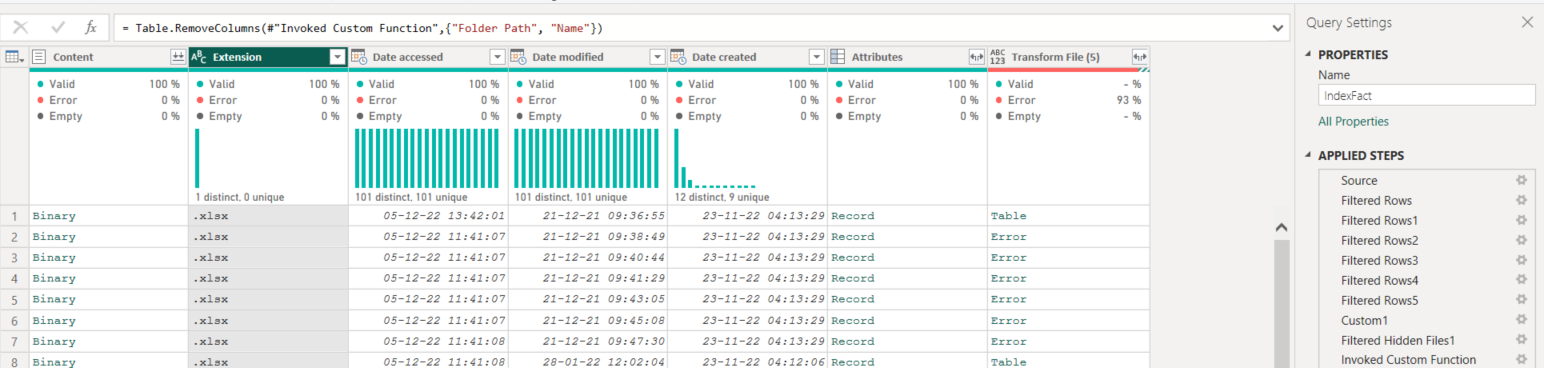Collapse the PROPERTIES section

[1309, 55]
